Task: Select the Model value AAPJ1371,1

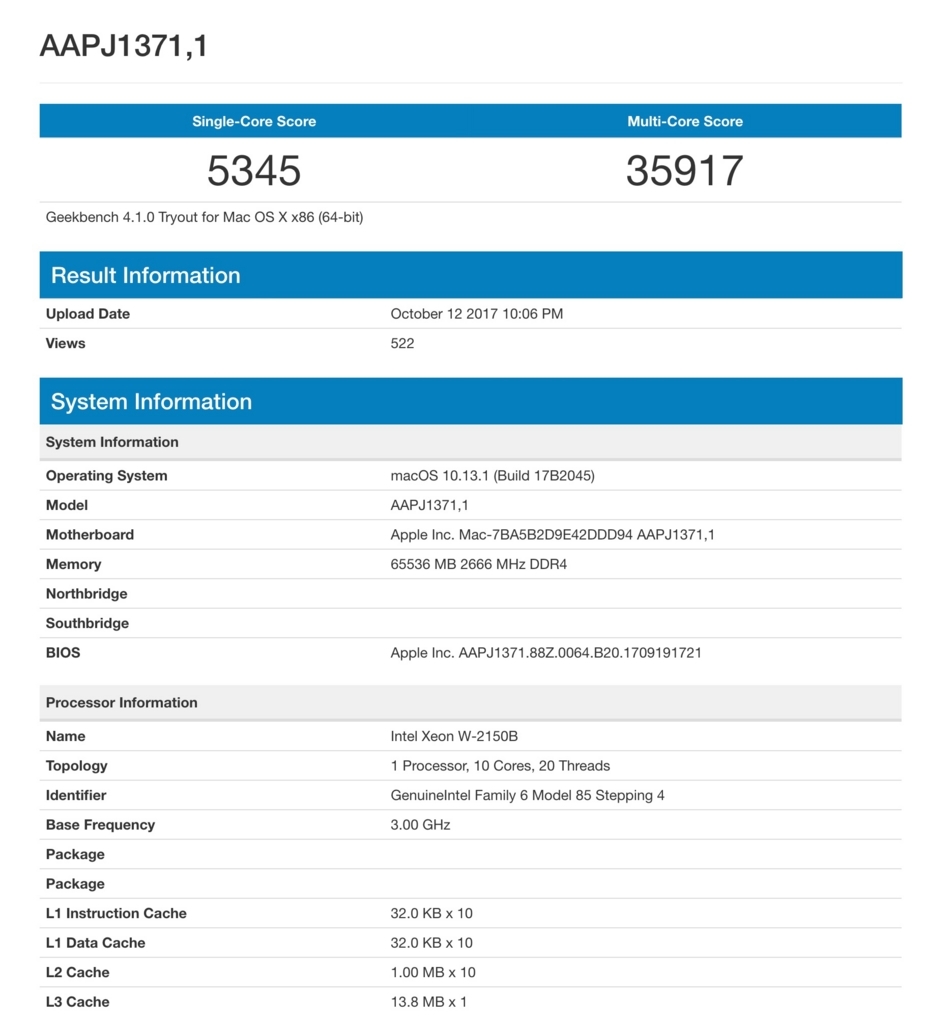Action: [x=430, y=505]
